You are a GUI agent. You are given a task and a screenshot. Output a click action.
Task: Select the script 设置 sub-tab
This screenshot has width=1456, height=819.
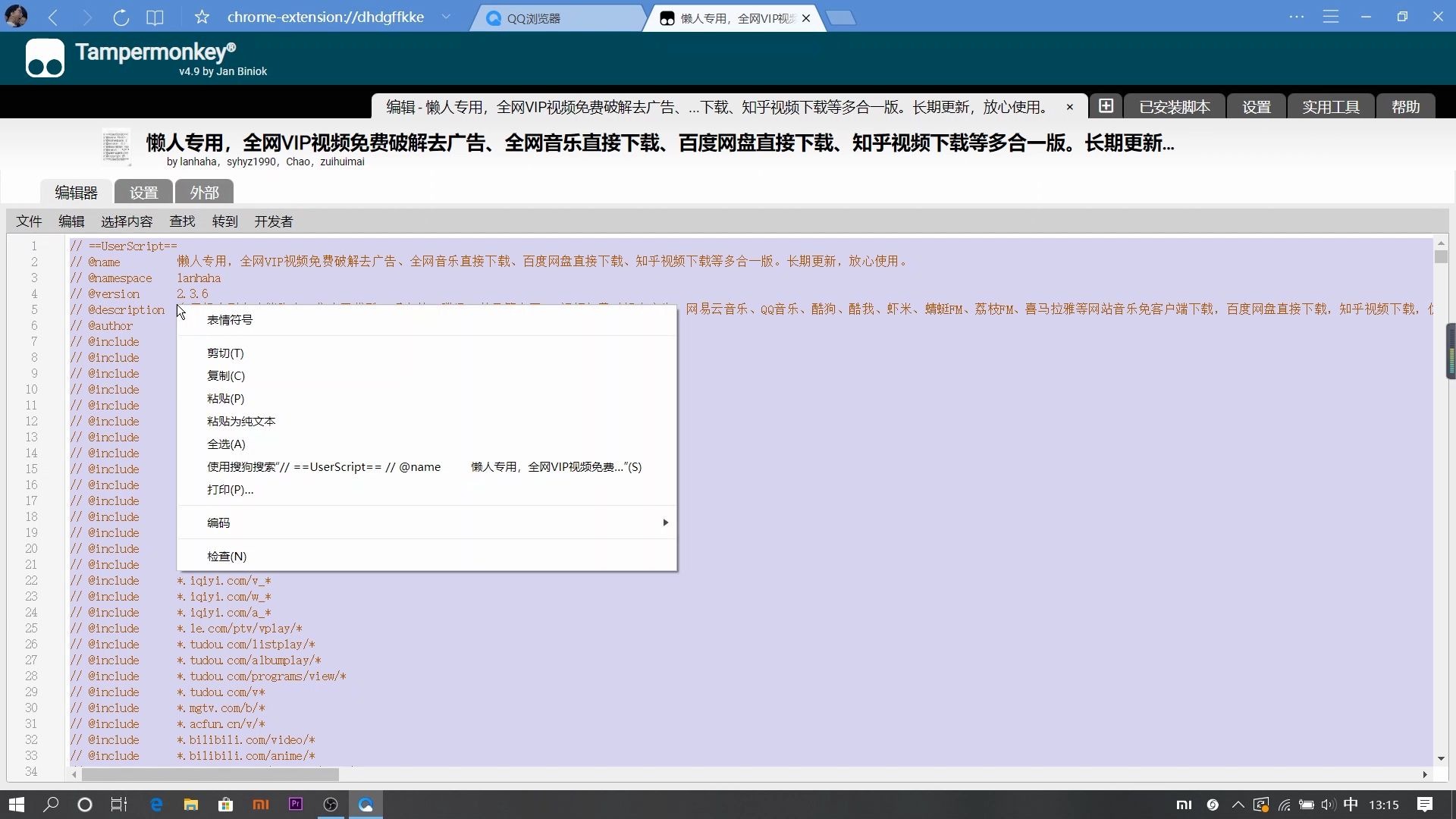click(x=143, y=193)
